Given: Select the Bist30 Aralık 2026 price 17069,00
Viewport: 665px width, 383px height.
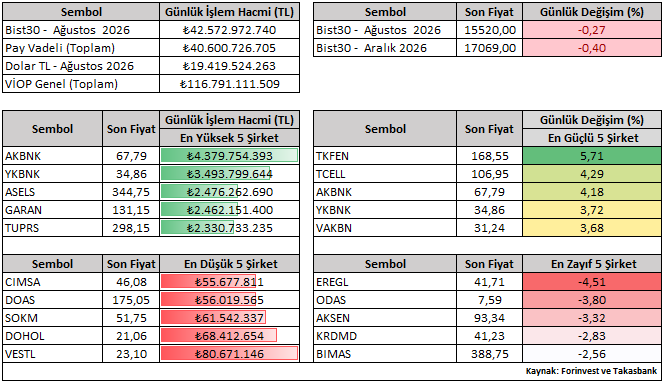Looking at the screenshot, I should click(x=489, y=48).
